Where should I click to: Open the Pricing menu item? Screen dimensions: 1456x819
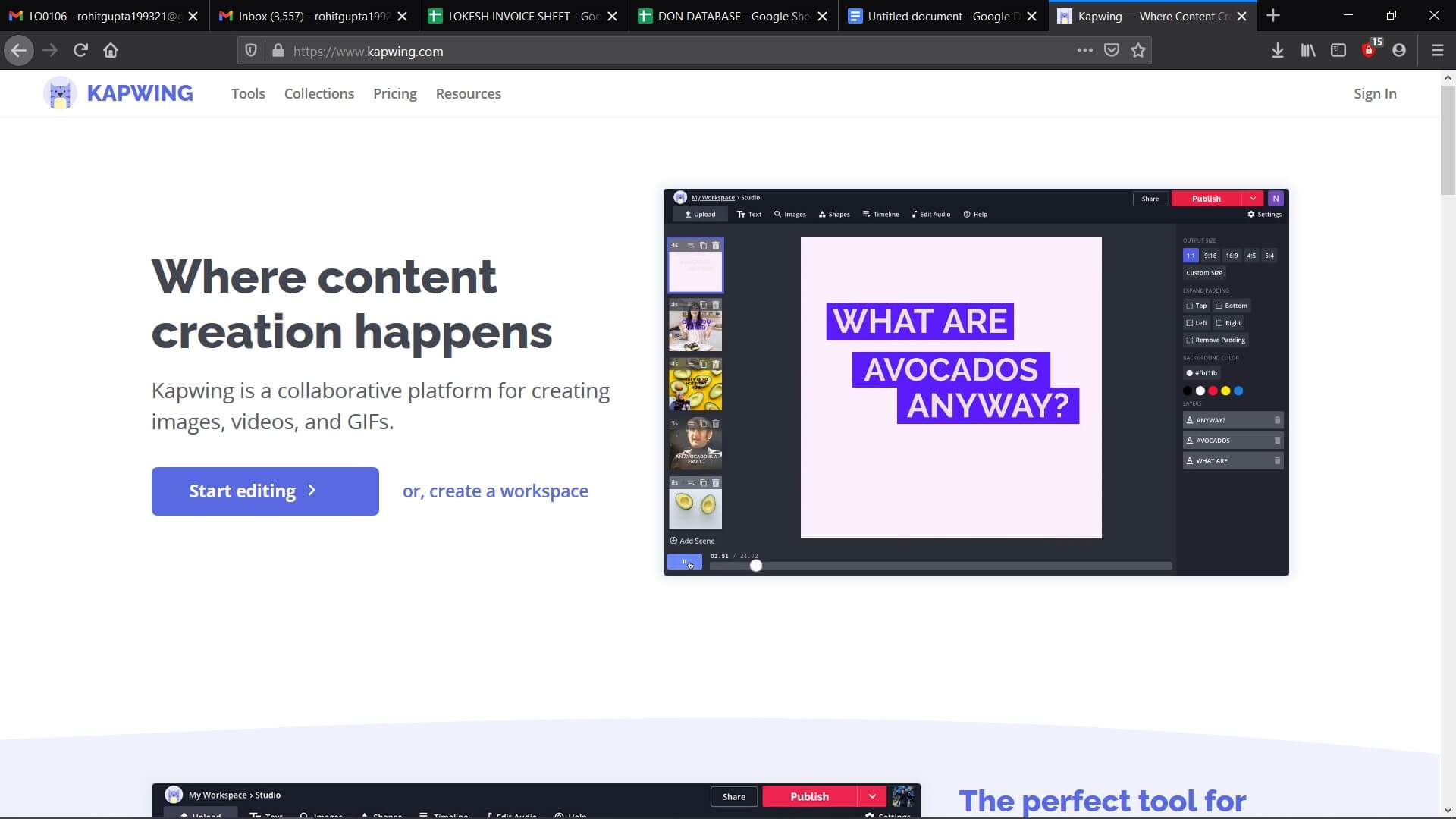point(394,93)
